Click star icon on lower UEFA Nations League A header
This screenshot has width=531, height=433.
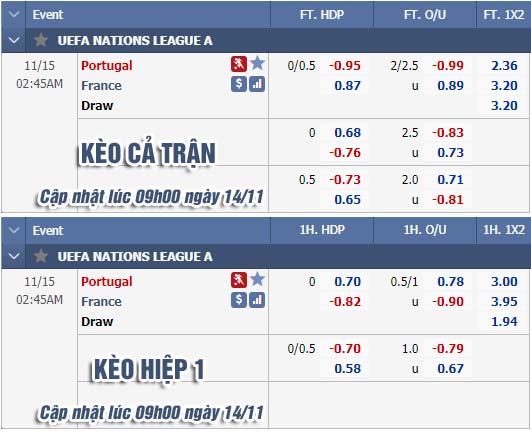(41, 256)
